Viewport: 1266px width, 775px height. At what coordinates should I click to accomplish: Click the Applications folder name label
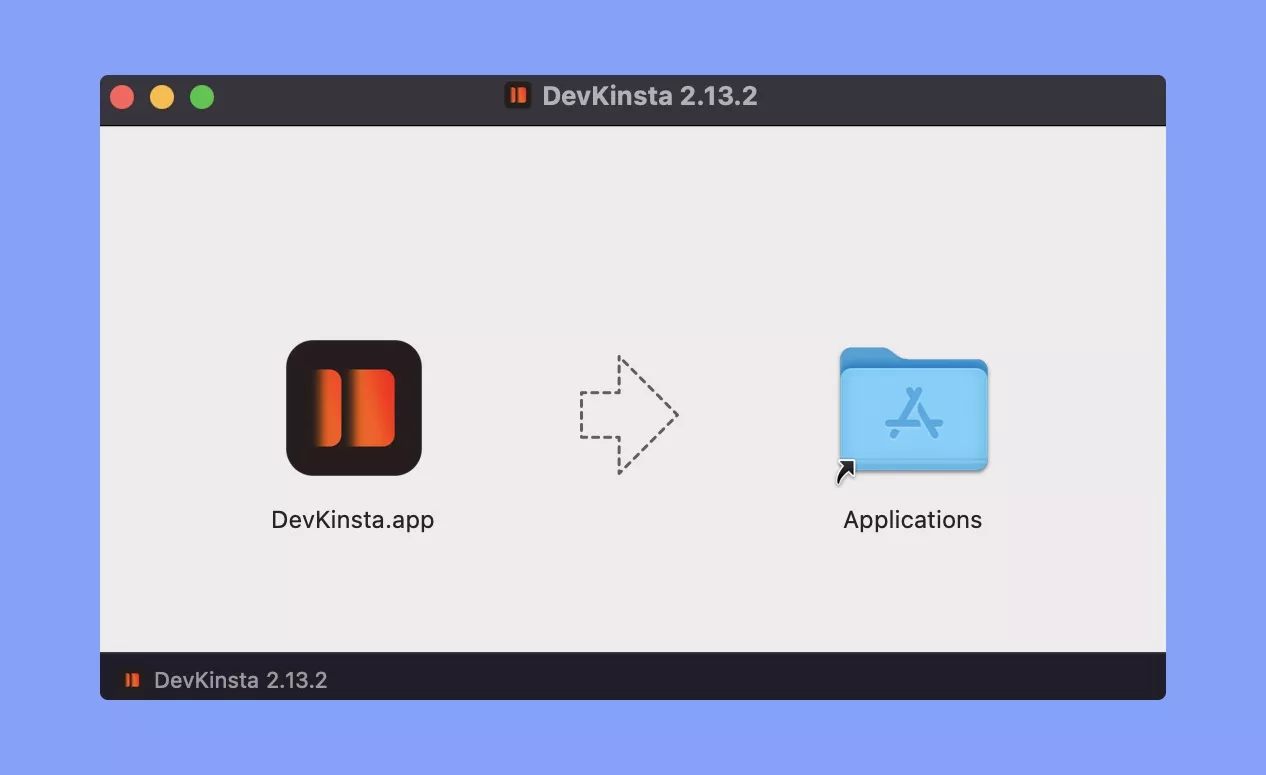point(913,520)
